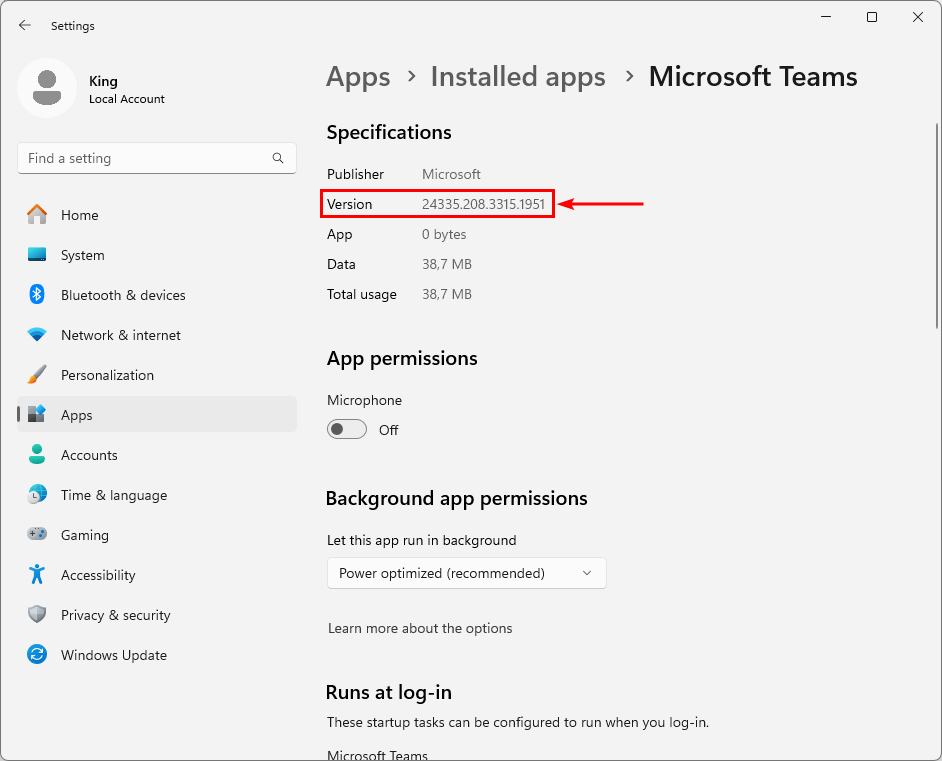Click the search magnifier icon
The image size is (942, 761).
pyautogui.click(x=278, y=158)
